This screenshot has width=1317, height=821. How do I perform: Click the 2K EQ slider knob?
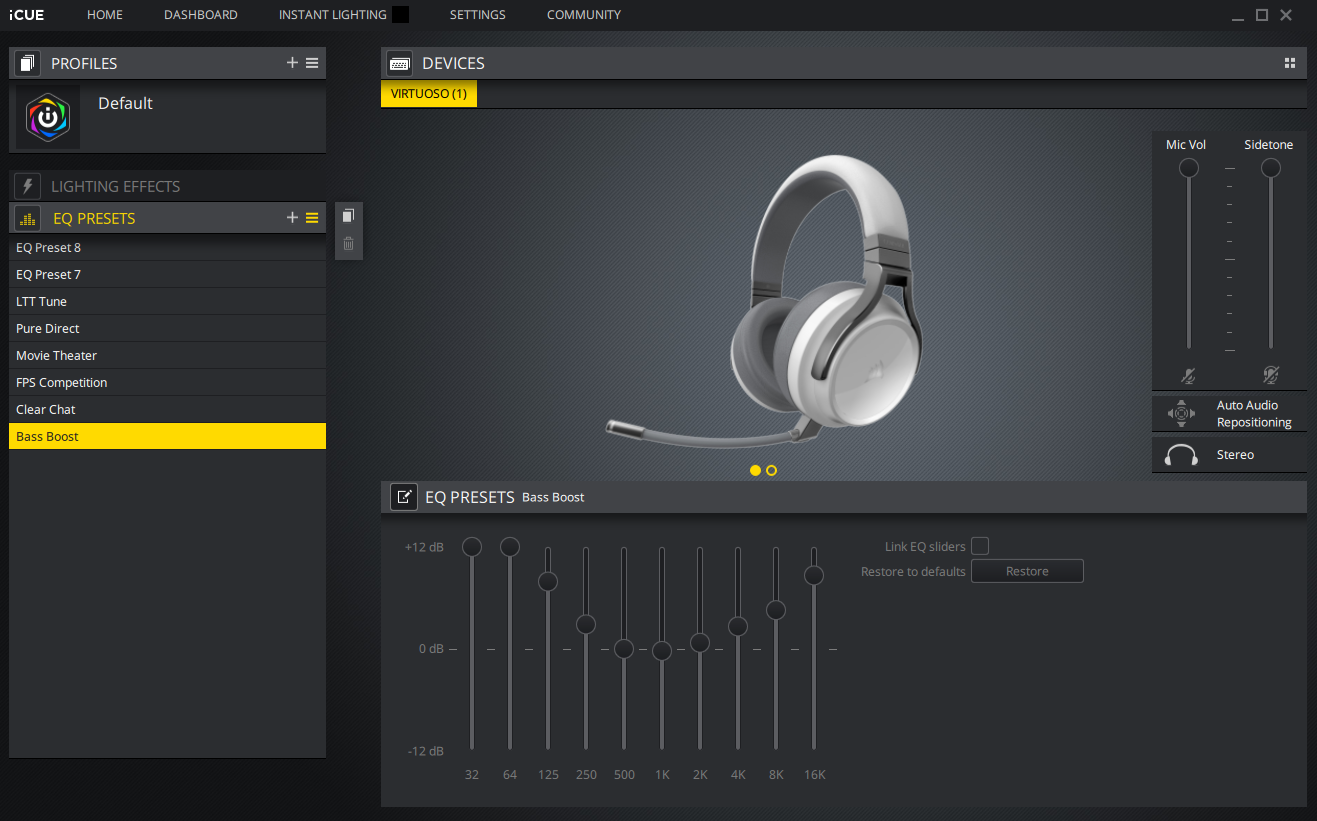700,643
